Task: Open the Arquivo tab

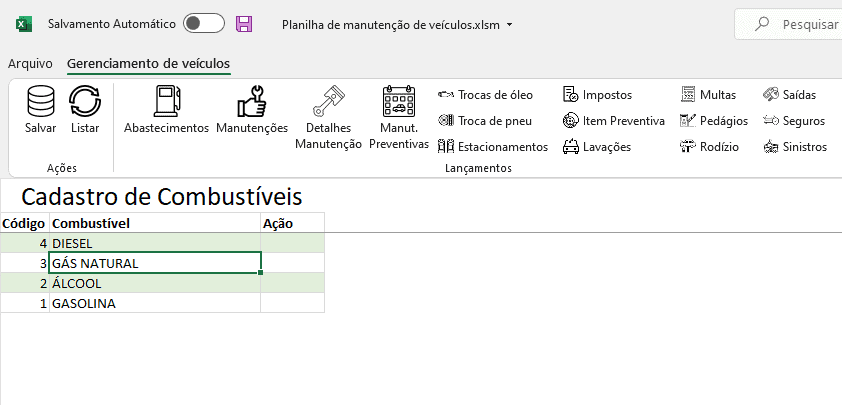Action: [30, 64]
